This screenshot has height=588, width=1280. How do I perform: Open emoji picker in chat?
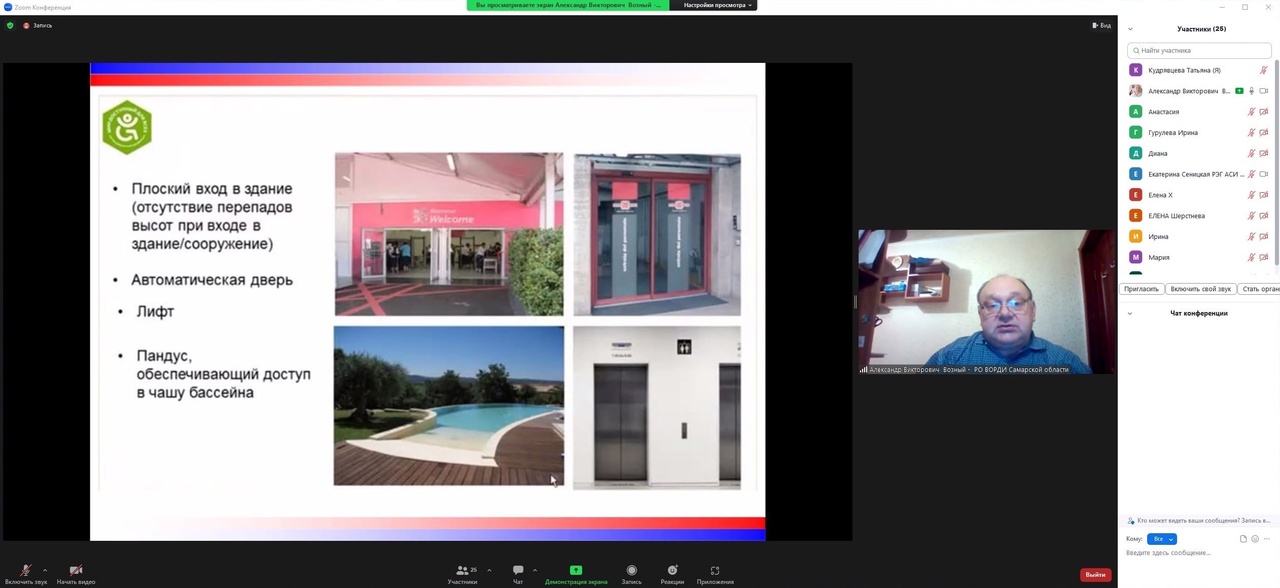coord(1255,539)
